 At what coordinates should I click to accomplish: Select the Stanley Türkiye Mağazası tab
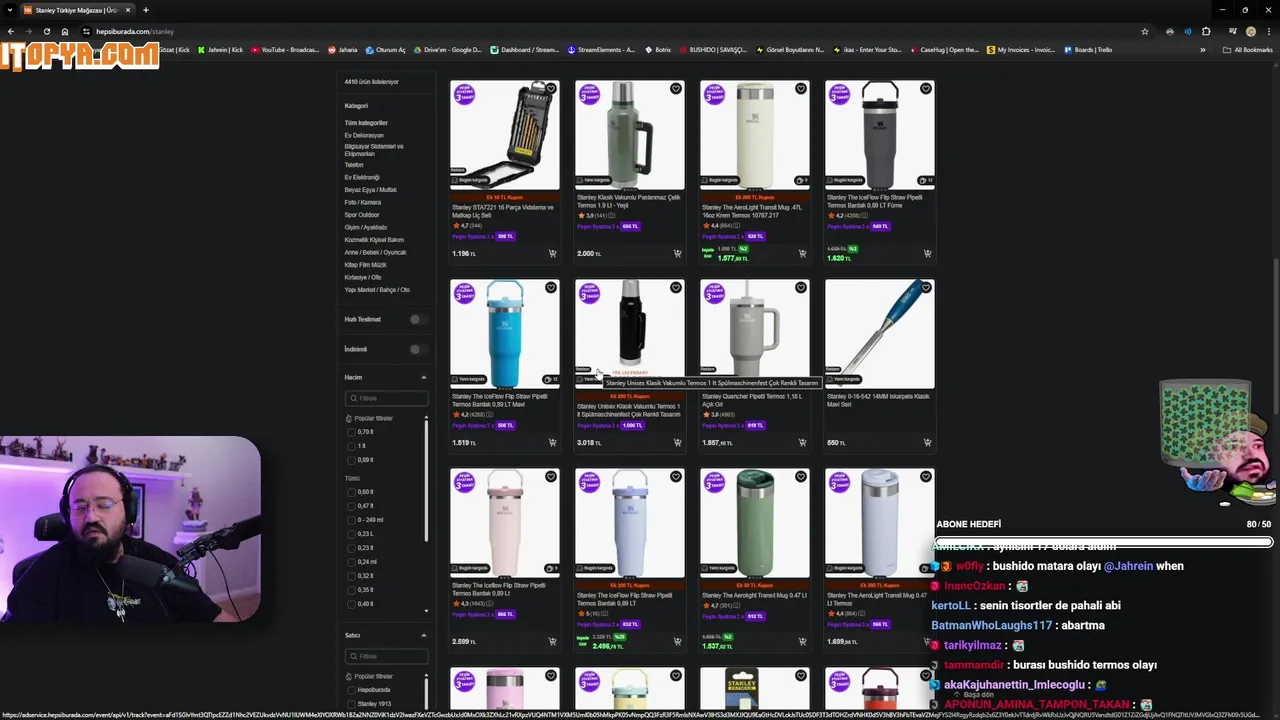[x=76, y=10]
